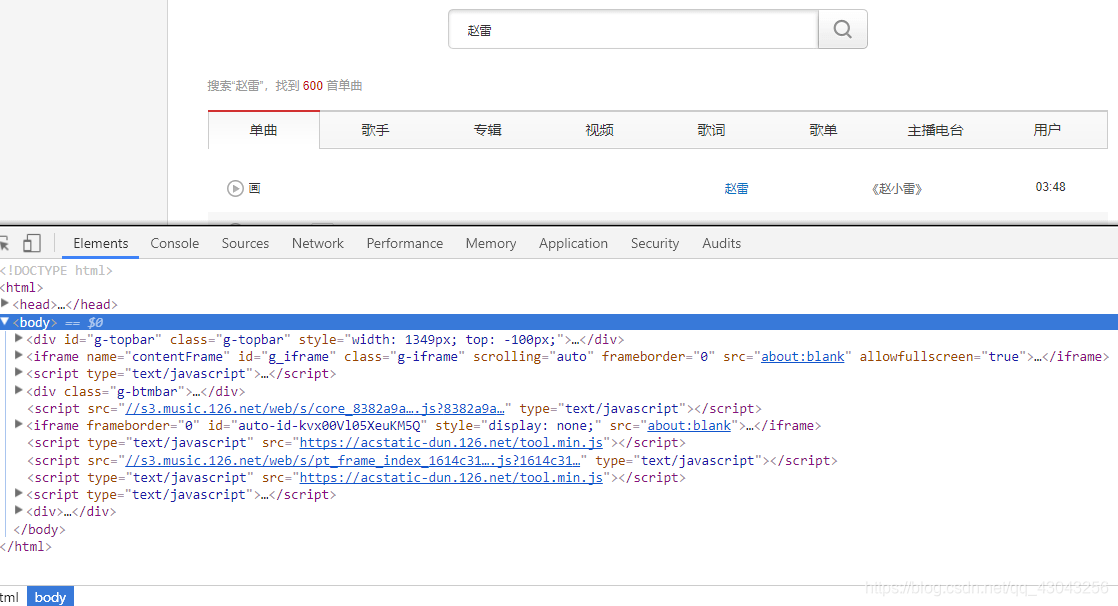
Task: Switch to the 歌手 tab
Action: [375, 130]
